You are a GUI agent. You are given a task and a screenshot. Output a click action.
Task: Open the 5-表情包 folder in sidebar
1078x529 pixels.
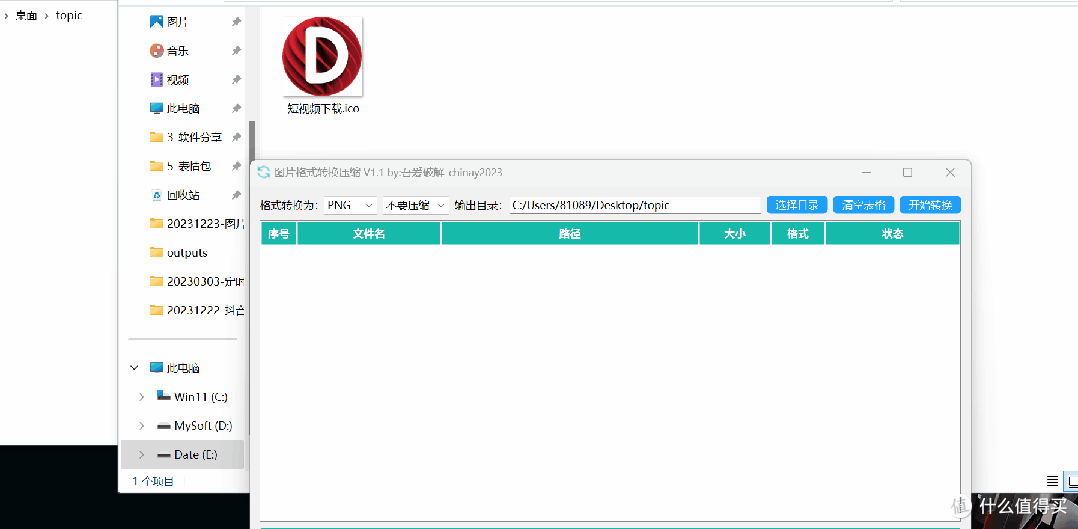[180, 166]
